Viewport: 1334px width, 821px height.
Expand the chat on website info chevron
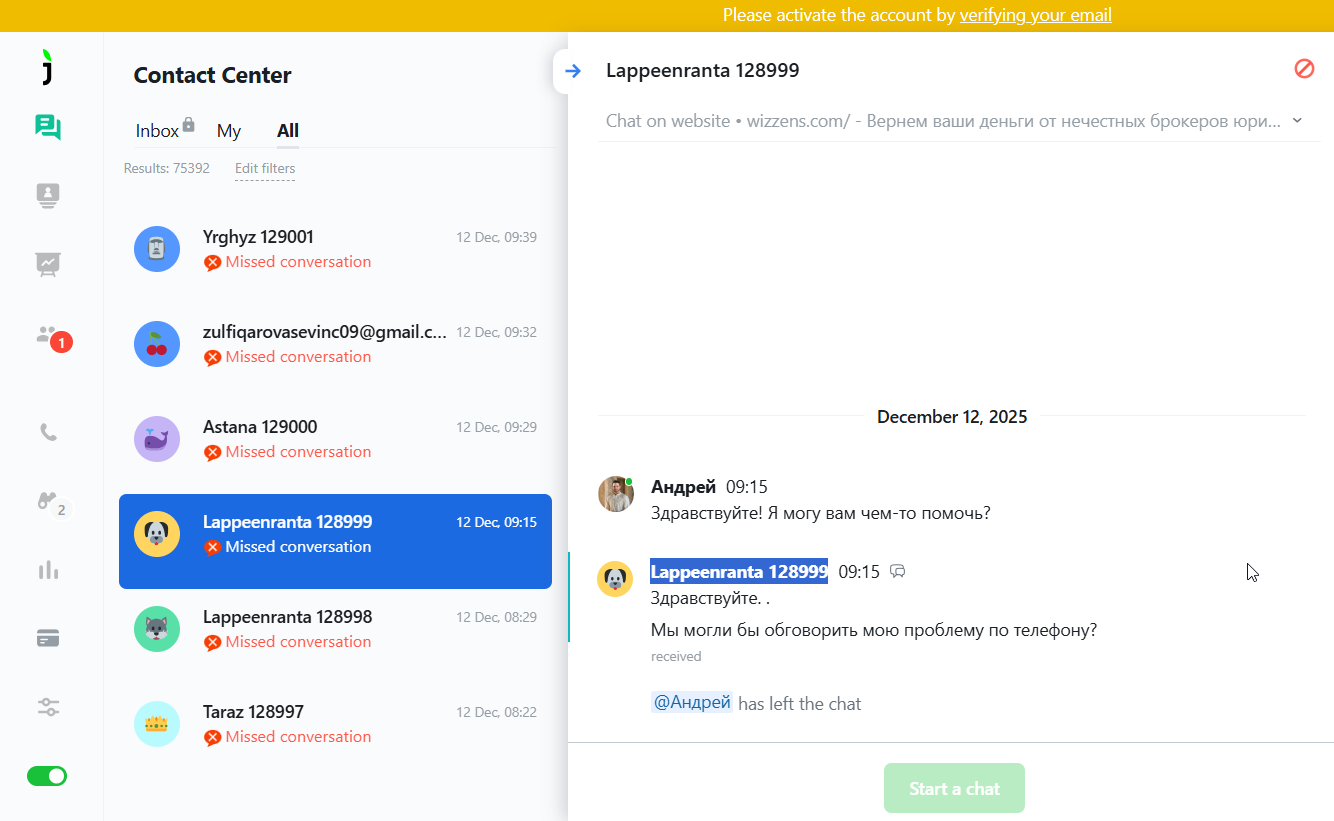click(1297, 121)
